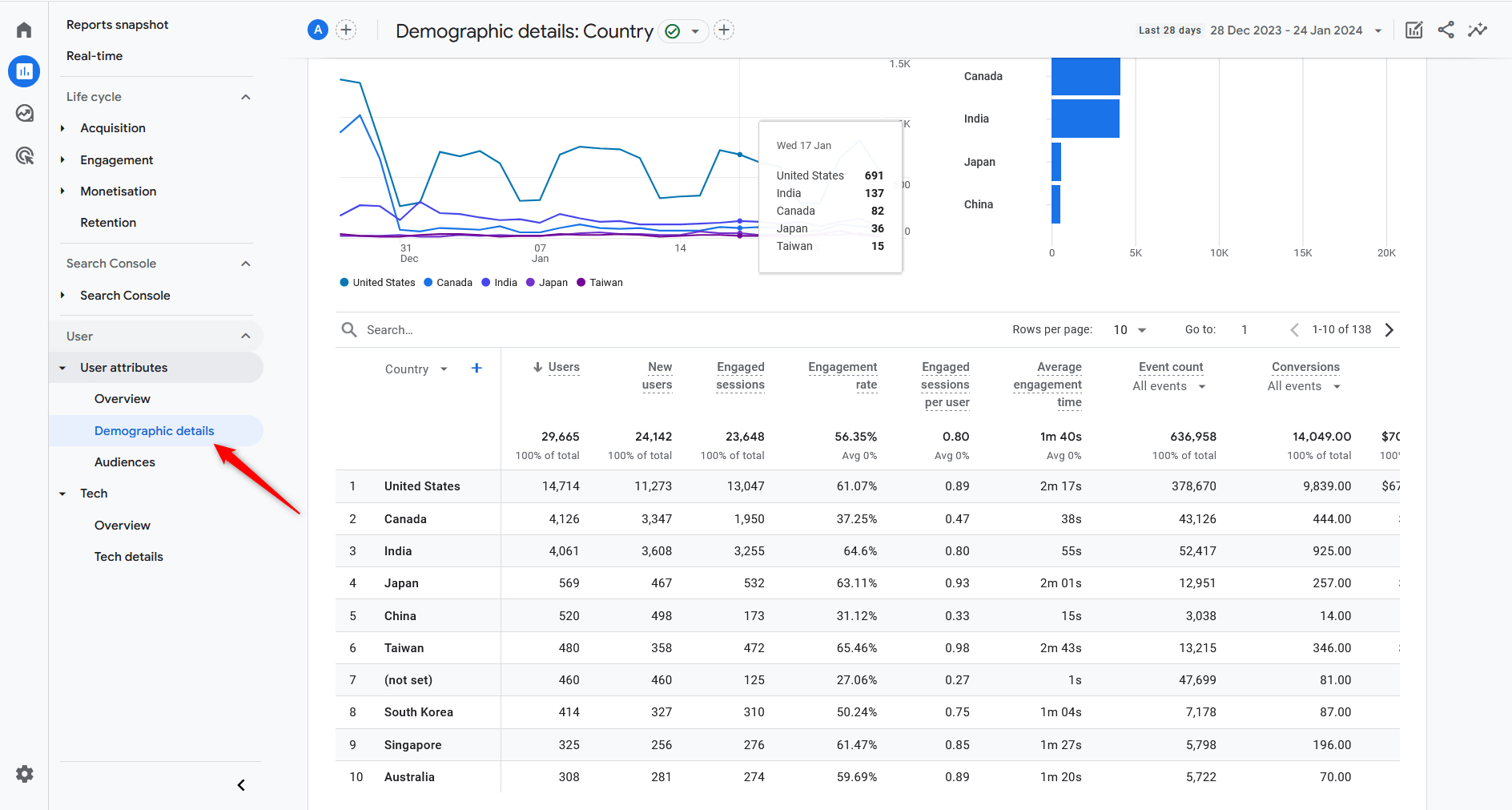
Task: Change the rows per page value
Action: pos(1128,329)
